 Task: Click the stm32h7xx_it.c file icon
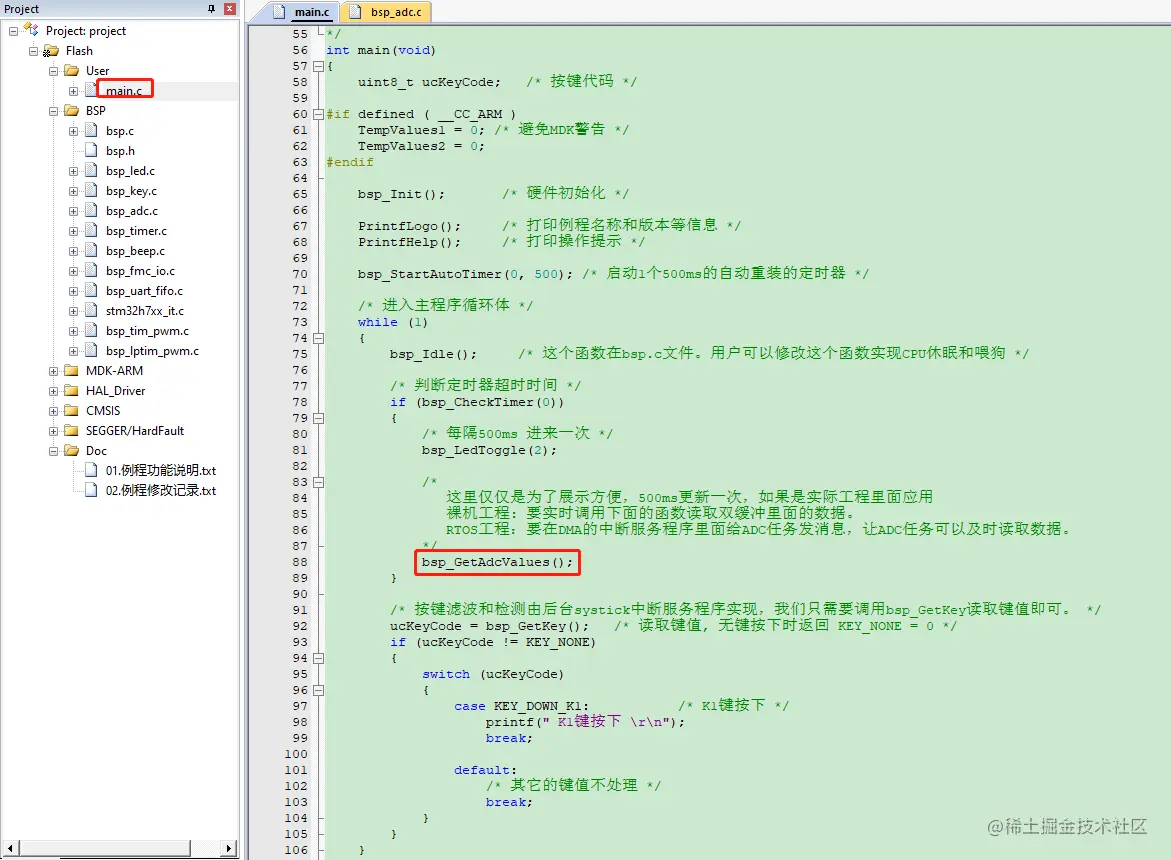[x=91, y=311]
